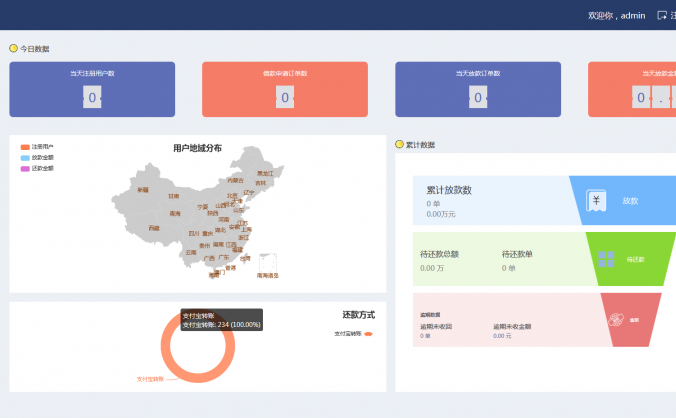
Task: Select 吉林 on the map
Action: coord(261,183)
